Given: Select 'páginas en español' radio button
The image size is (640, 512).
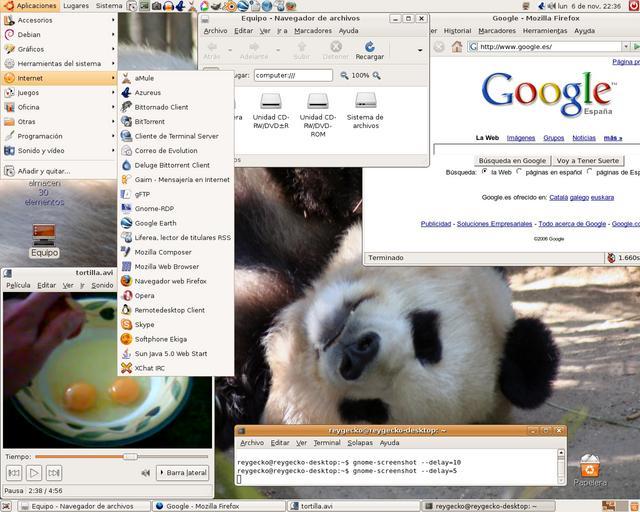Looking at the screenshot, I should click(x=518, y=172).
